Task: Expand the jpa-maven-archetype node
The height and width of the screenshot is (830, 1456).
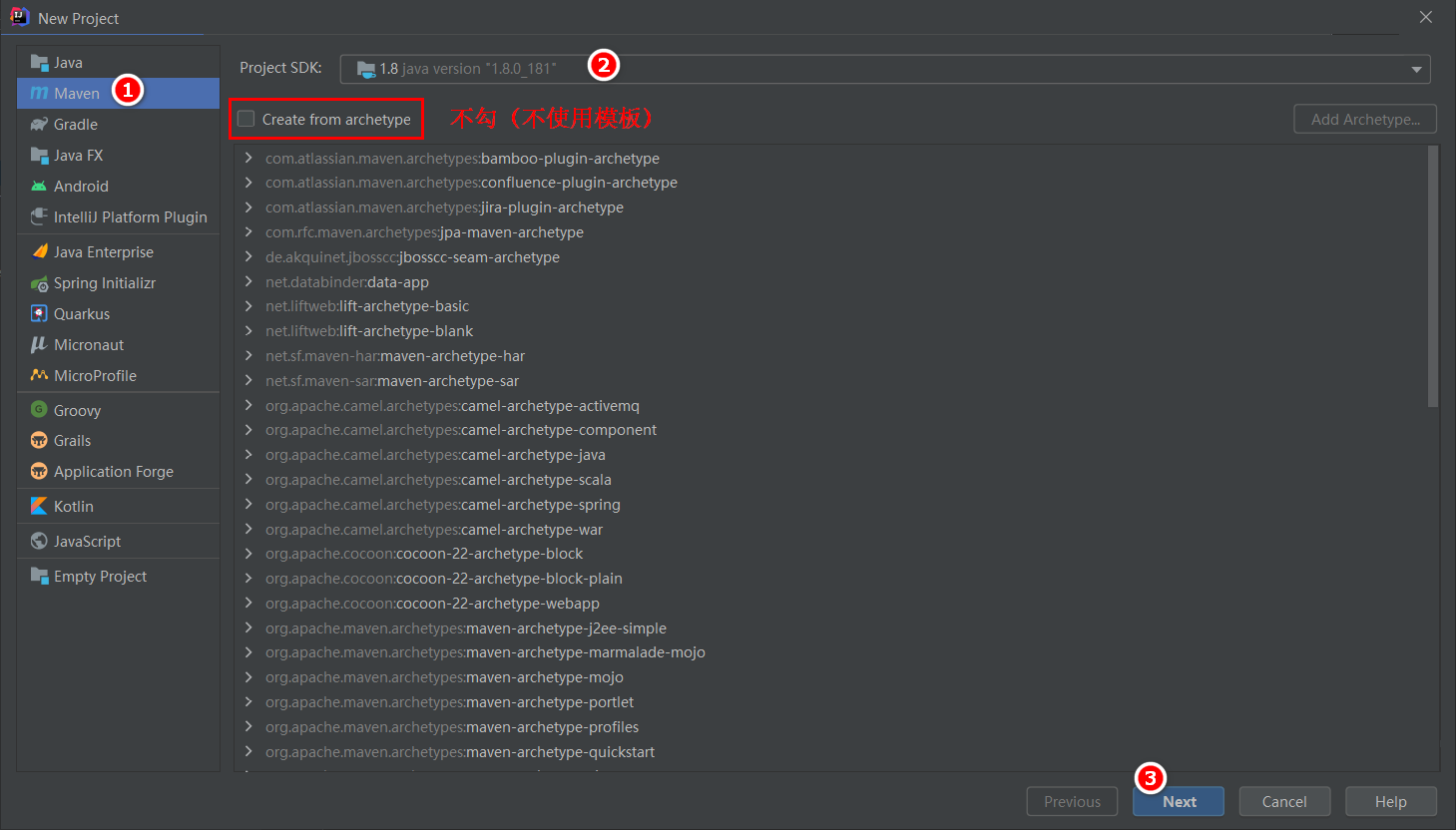Action: [x=248, y=232]
